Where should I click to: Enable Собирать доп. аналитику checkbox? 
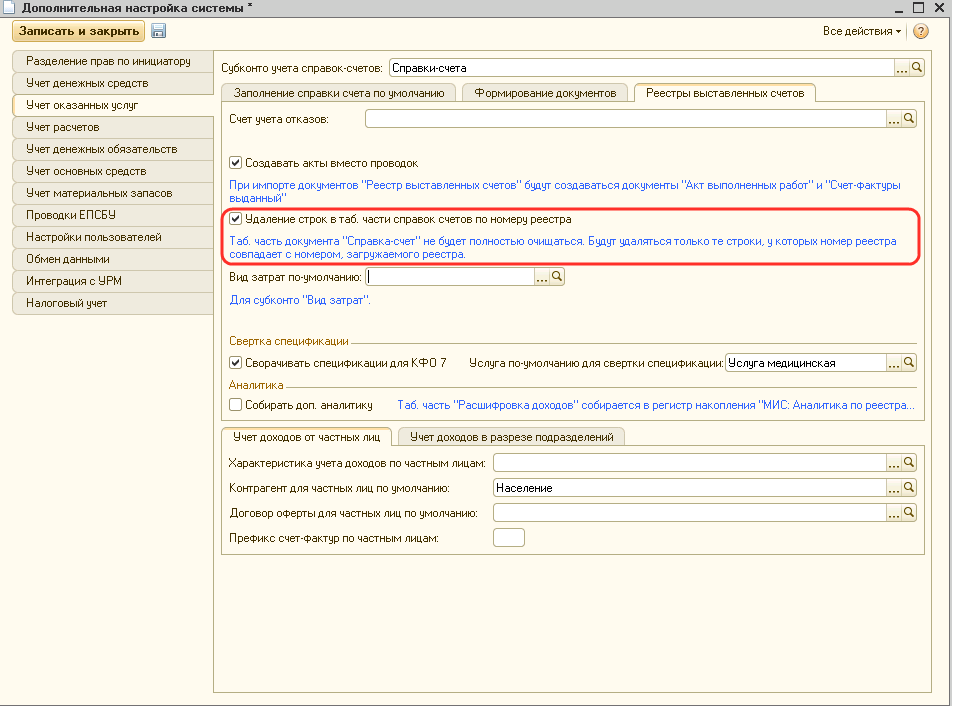pos(236,405)
